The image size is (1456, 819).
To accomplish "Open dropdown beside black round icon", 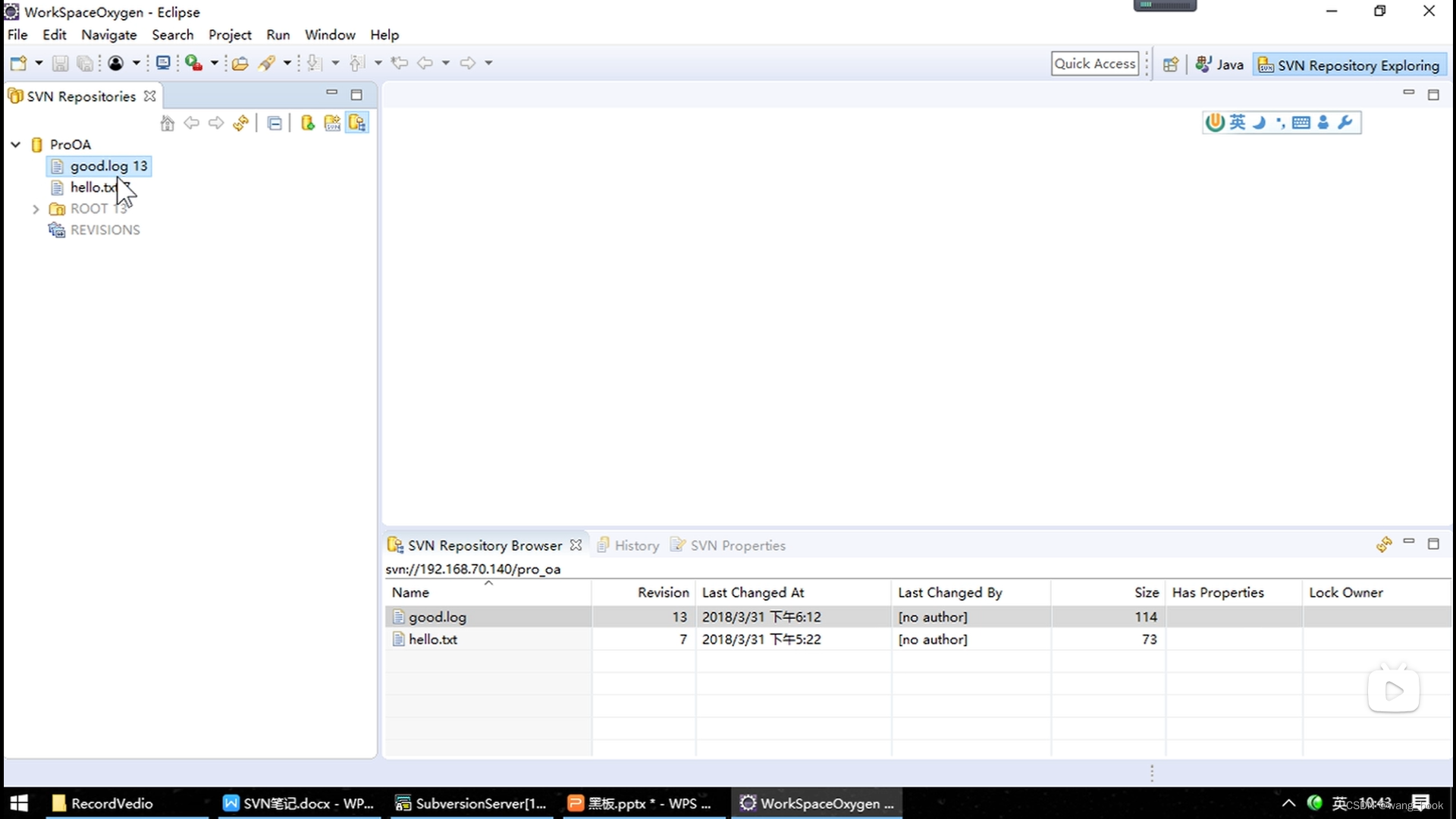I will click(x=136, y=63).
